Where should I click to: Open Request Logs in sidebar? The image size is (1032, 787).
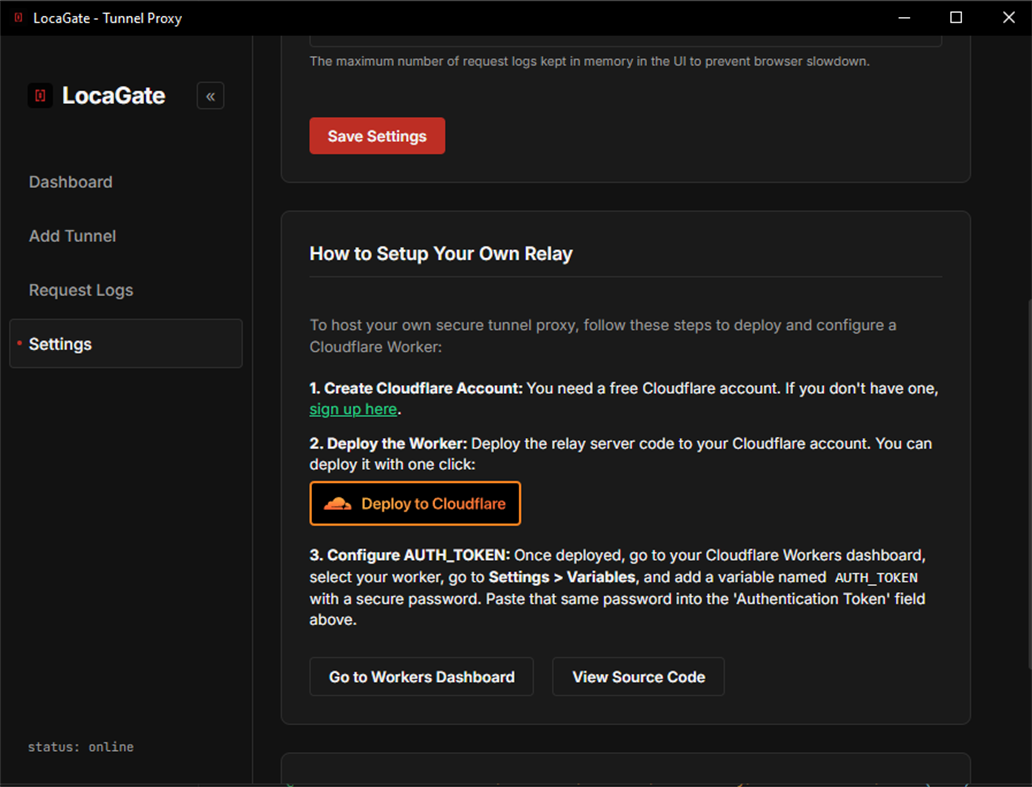pyautogui.click(x=81, y=290)
